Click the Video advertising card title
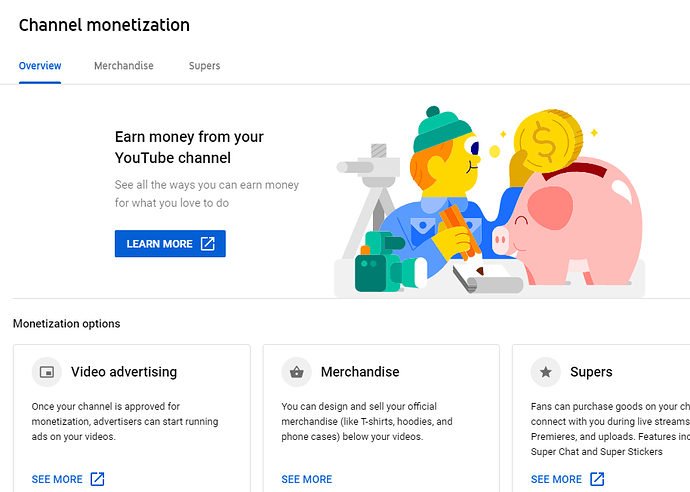This screenshot has width=690, height=492. (x=124, y=372)
